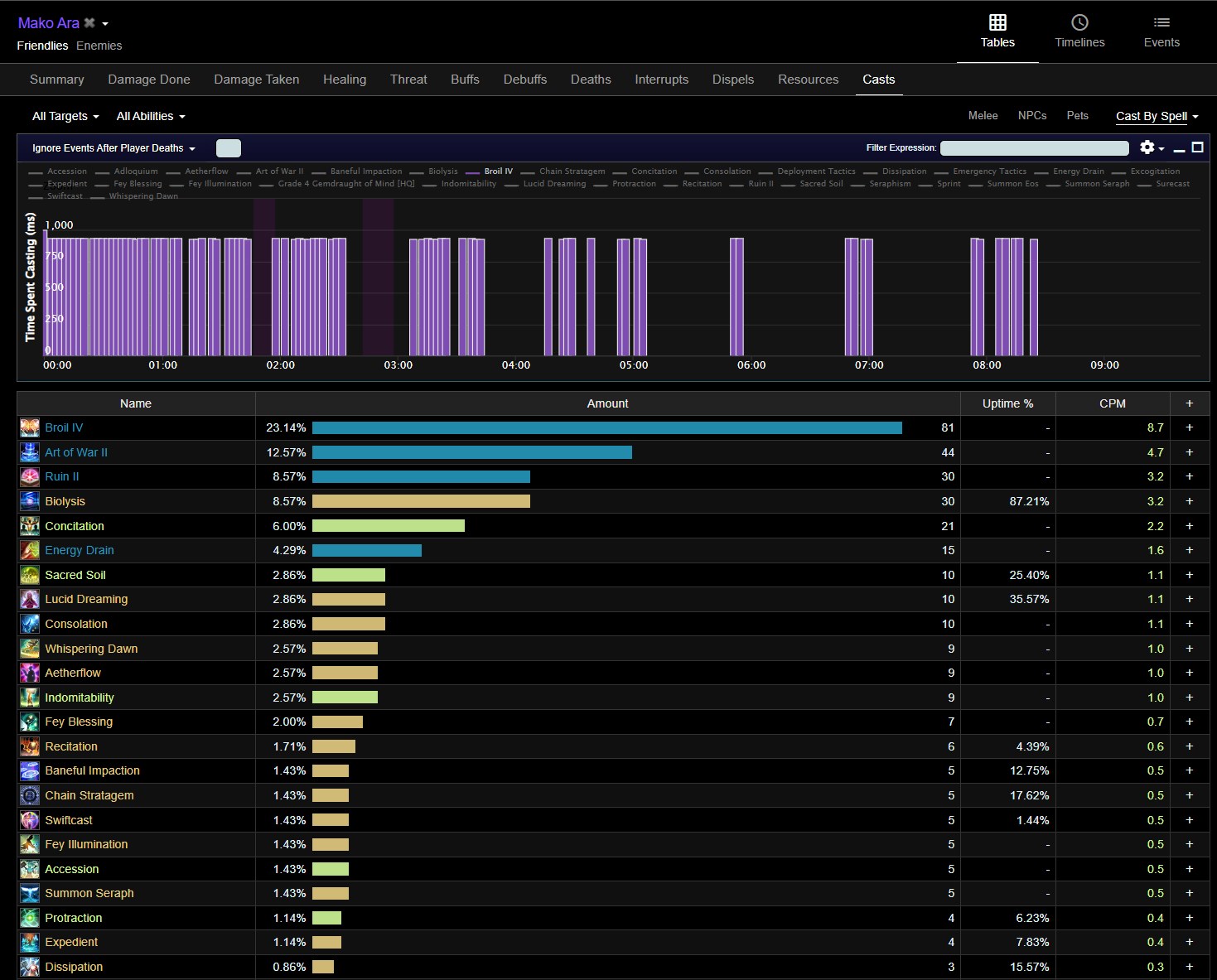Click the Indomitability spell icon
Screen dimensions: 1217x980
(x=30, y=698)
